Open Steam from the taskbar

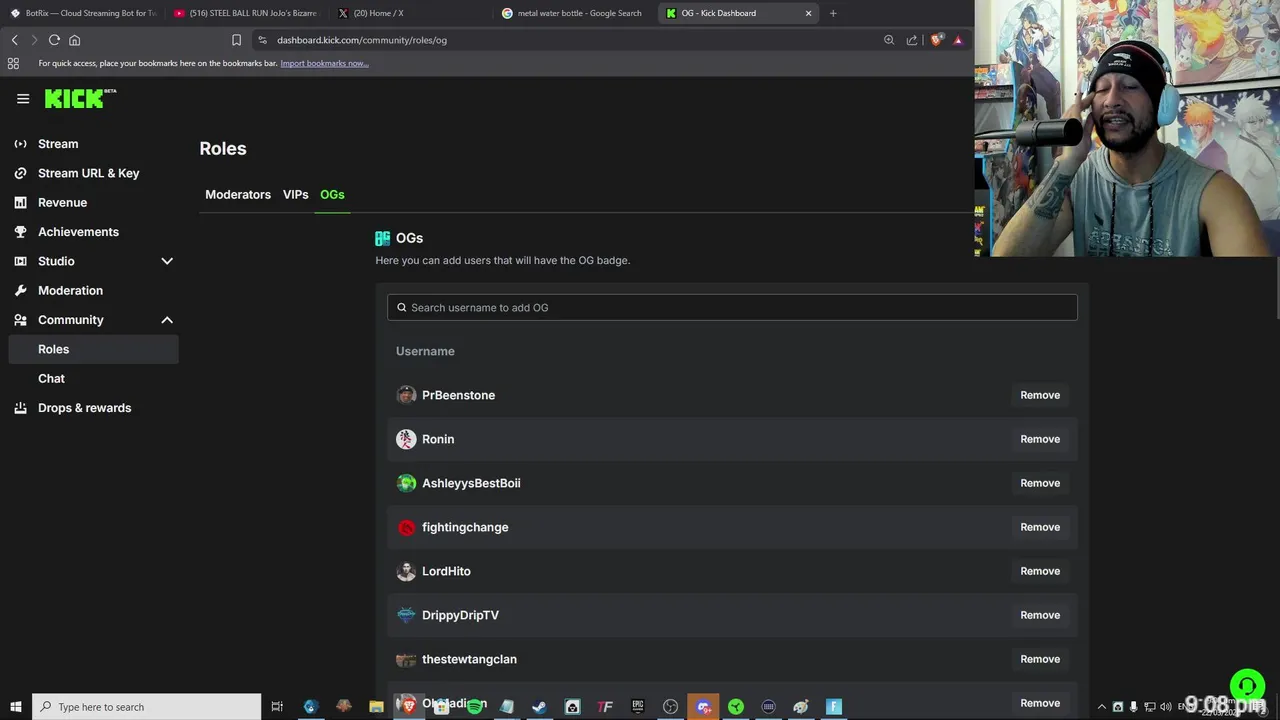pyautogui.click(x=539, y=707)
